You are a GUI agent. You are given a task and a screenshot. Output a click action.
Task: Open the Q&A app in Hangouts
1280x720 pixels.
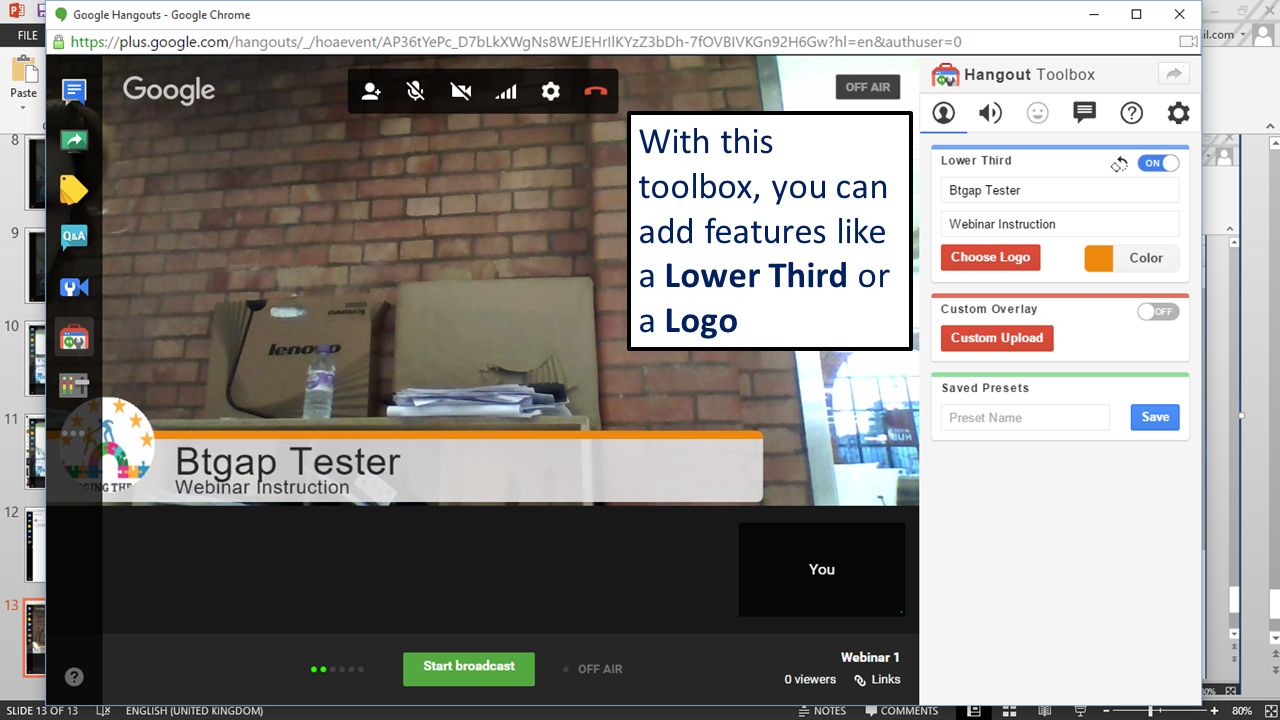pyautogui.click(x=74, y=238)
